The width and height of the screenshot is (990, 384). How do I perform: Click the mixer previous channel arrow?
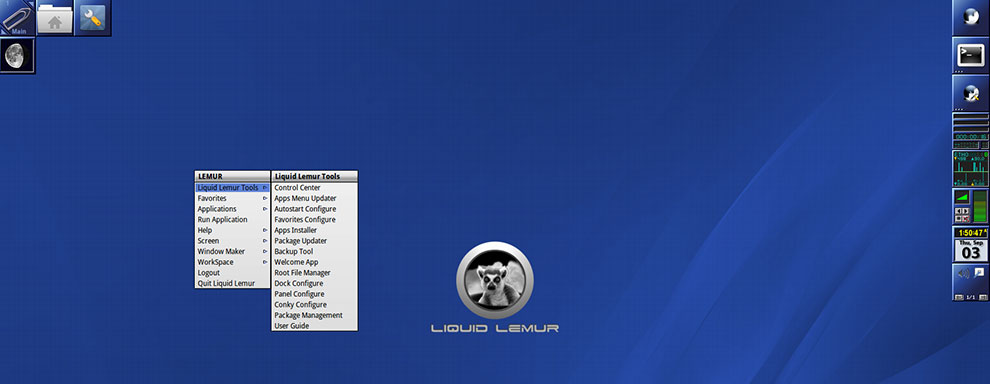coord(958,211)
